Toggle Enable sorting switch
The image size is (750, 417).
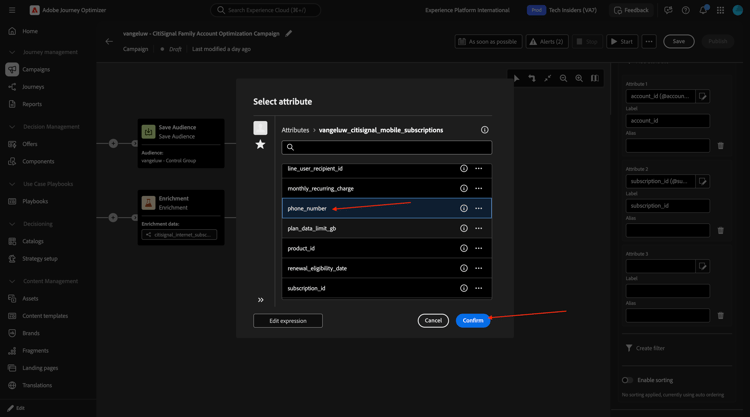tap(627, 380)
